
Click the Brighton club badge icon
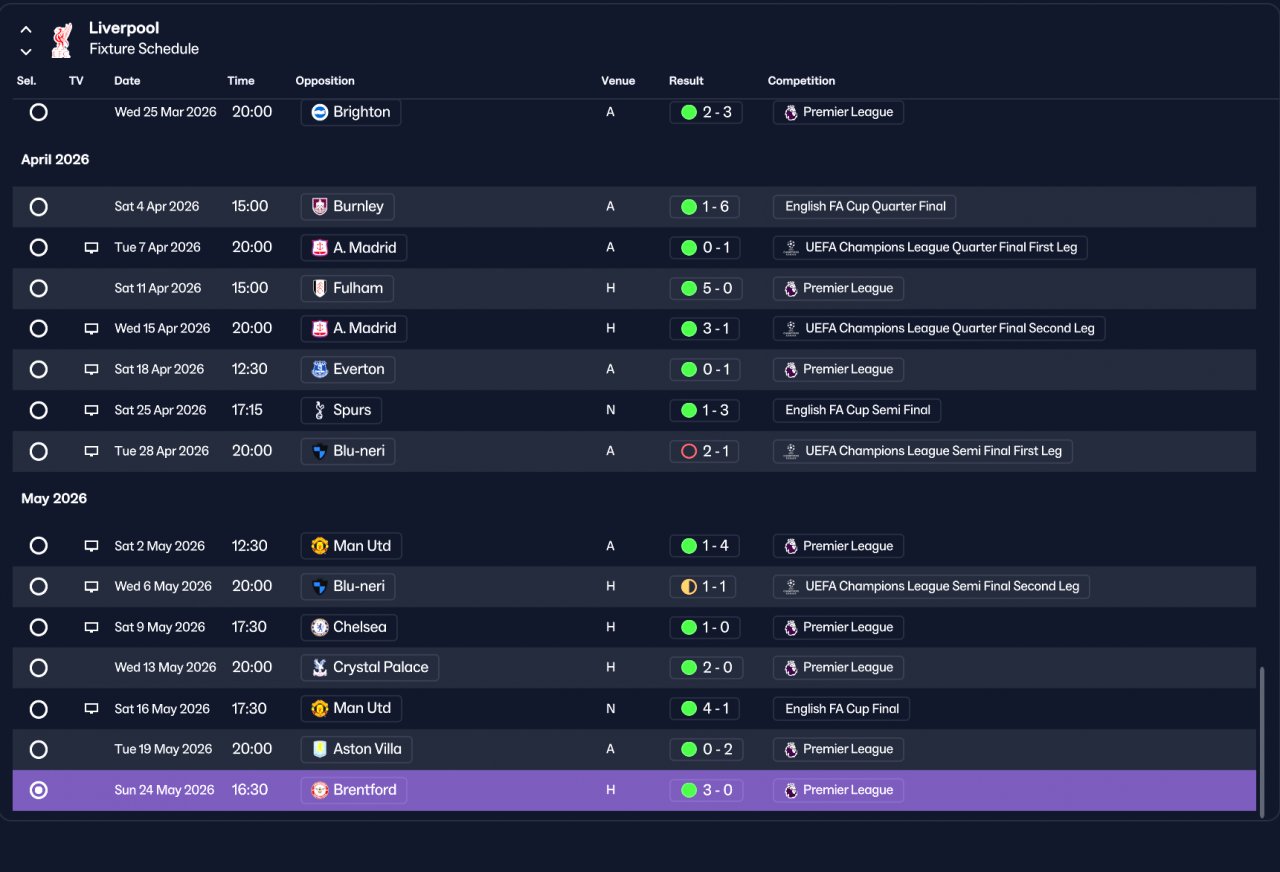coord(320,112)
